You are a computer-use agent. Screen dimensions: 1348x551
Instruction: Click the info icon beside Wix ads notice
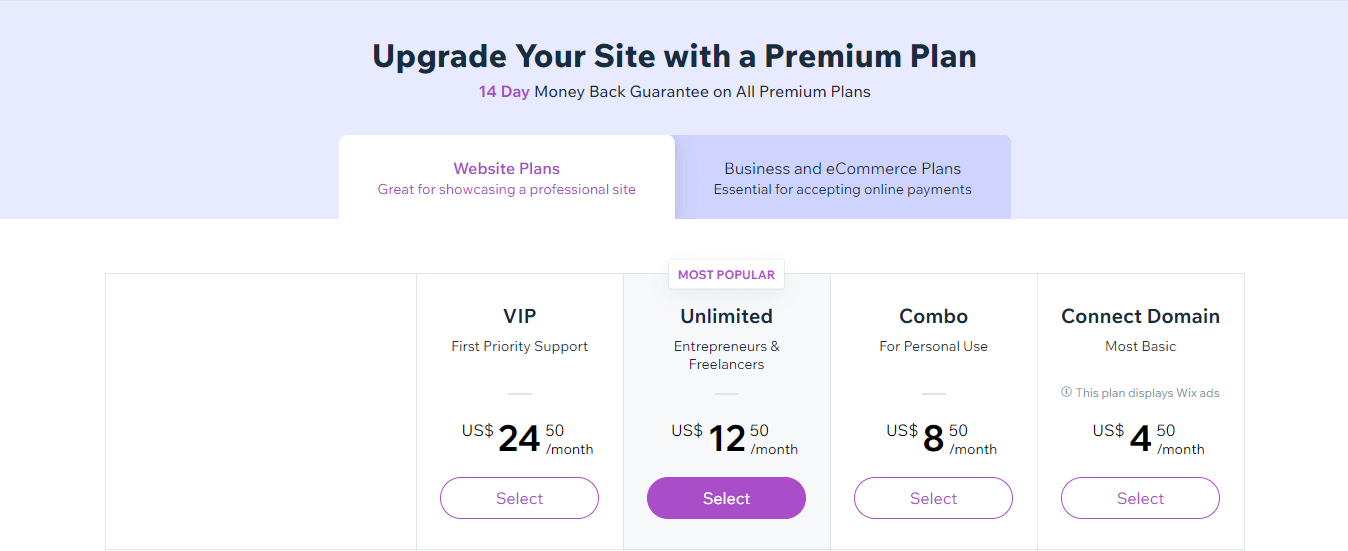pyautogui.click(x=1067, y=393)
